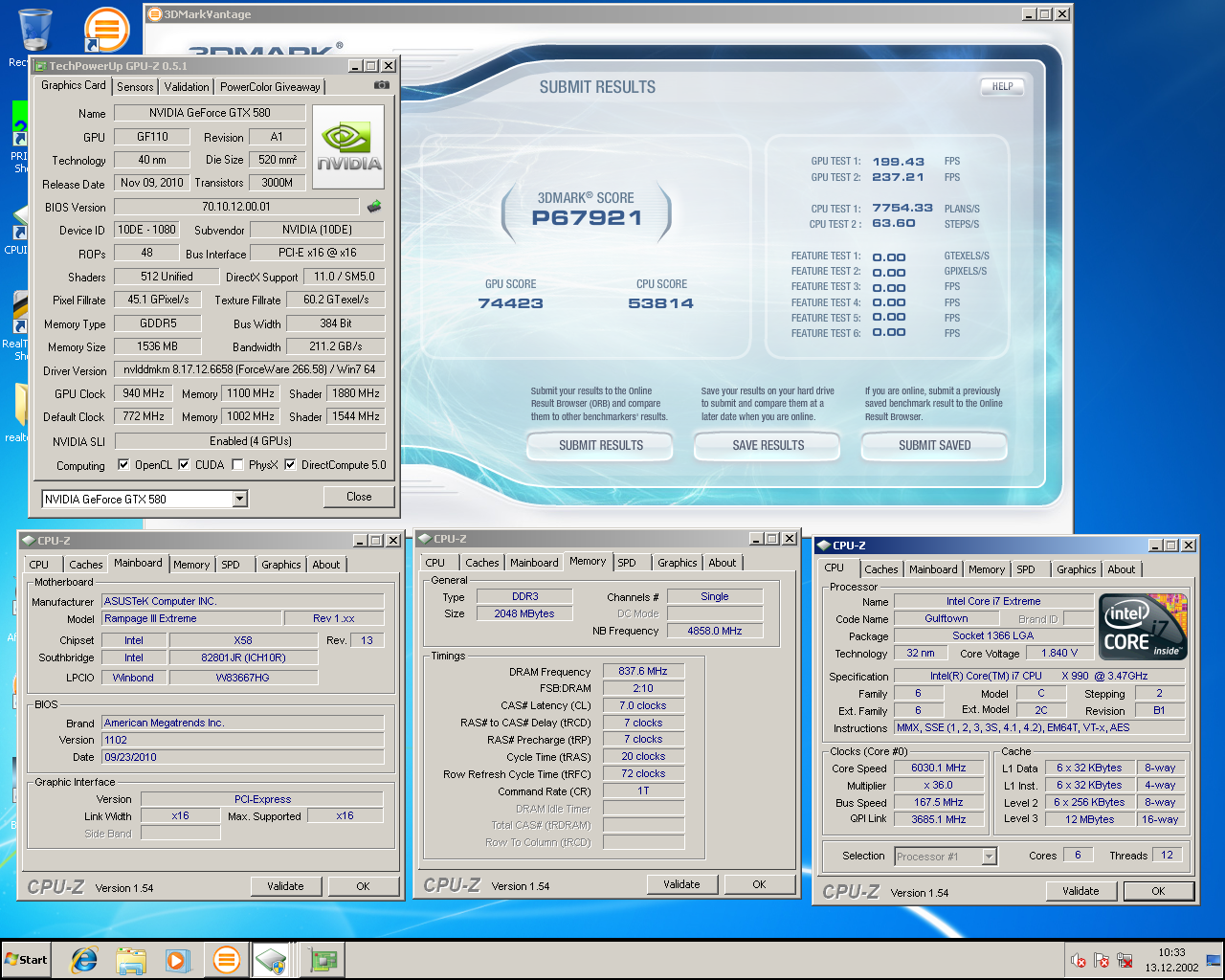1225x980 pixels.
Task: Click Validate in the CPU tab window
Action: (x=1080, y=891)
